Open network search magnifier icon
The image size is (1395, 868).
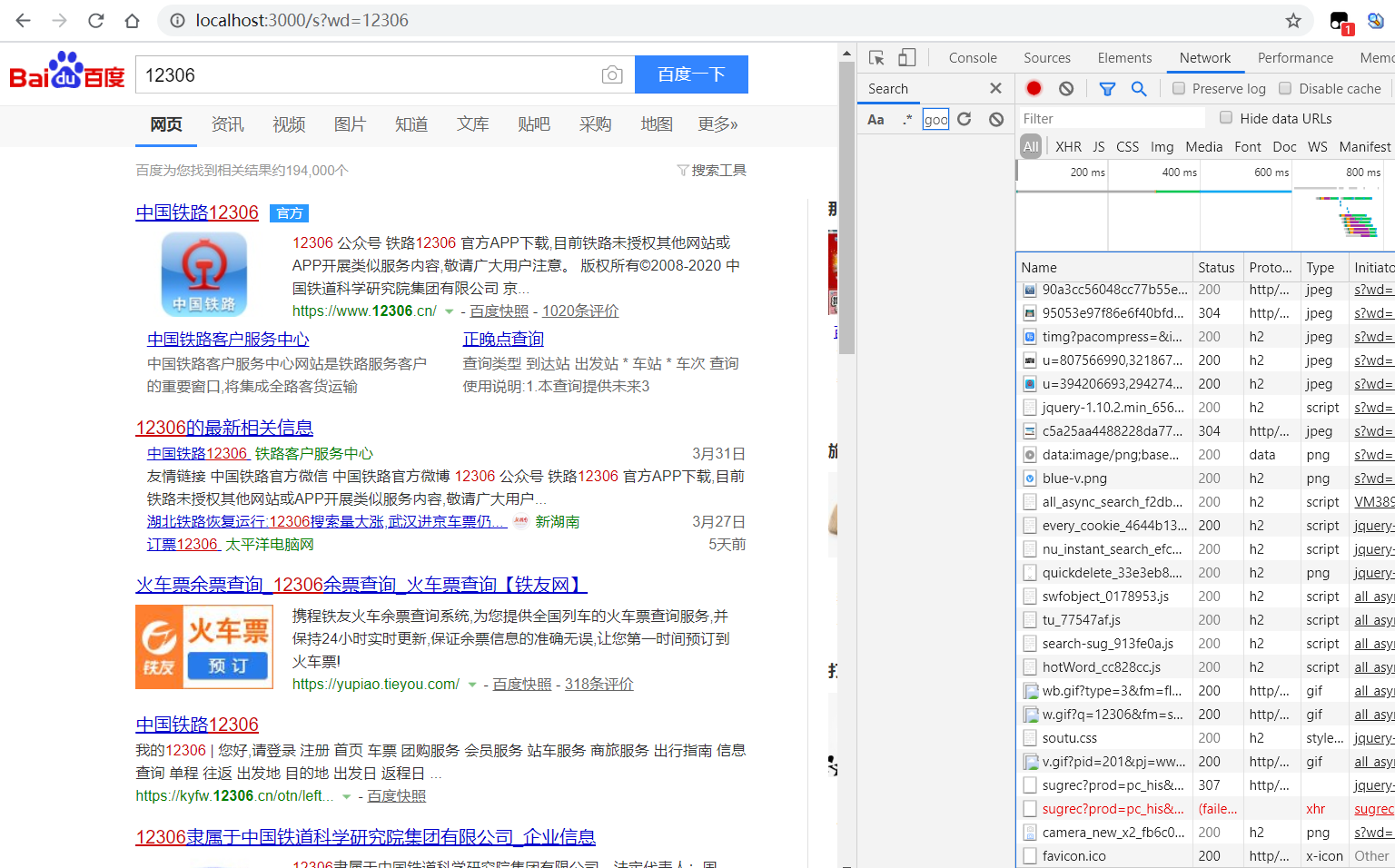click(1139, 88)
